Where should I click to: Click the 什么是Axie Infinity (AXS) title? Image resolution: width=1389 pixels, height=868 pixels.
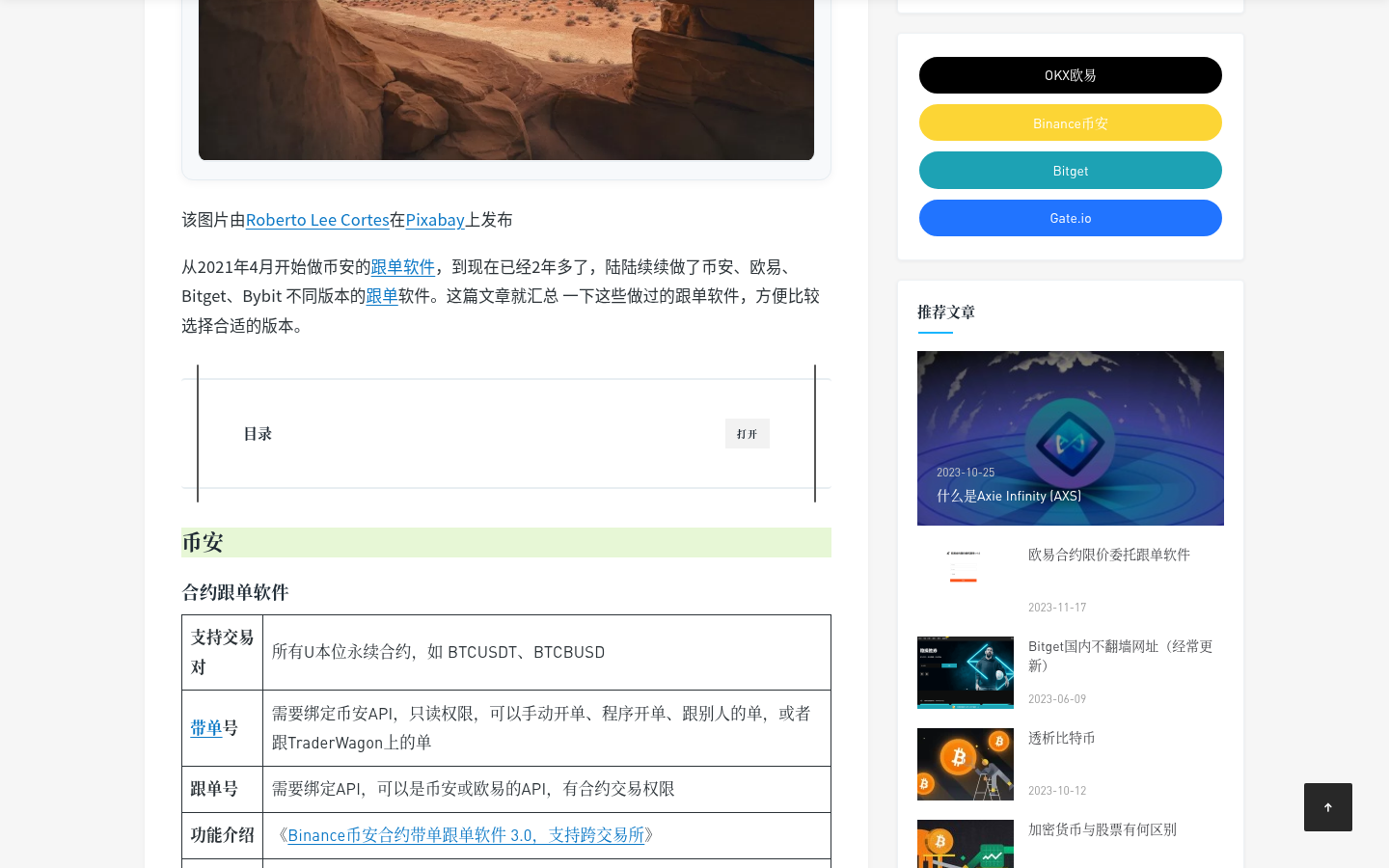point(1009,496)
